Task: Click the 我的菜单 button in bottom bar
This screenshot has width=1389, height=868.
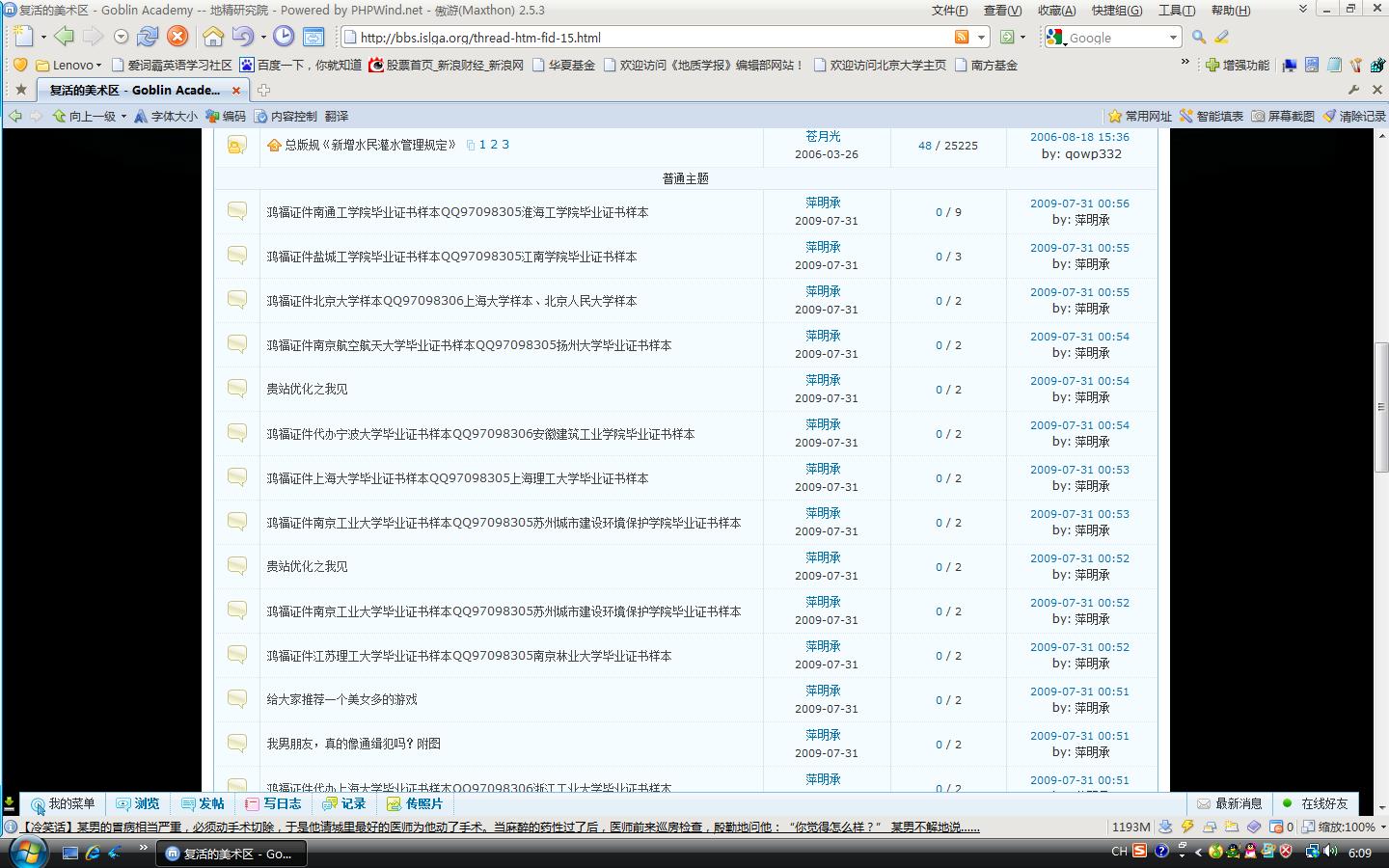Action: coord(63,803)
